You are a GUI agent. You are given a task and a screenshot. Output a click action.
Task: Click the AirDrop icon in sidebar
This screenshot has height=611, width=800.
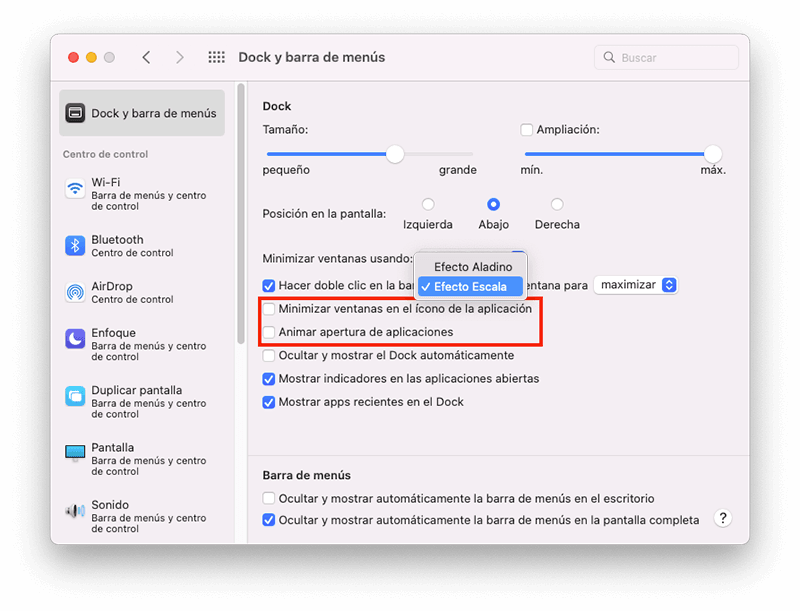(75, 292)
